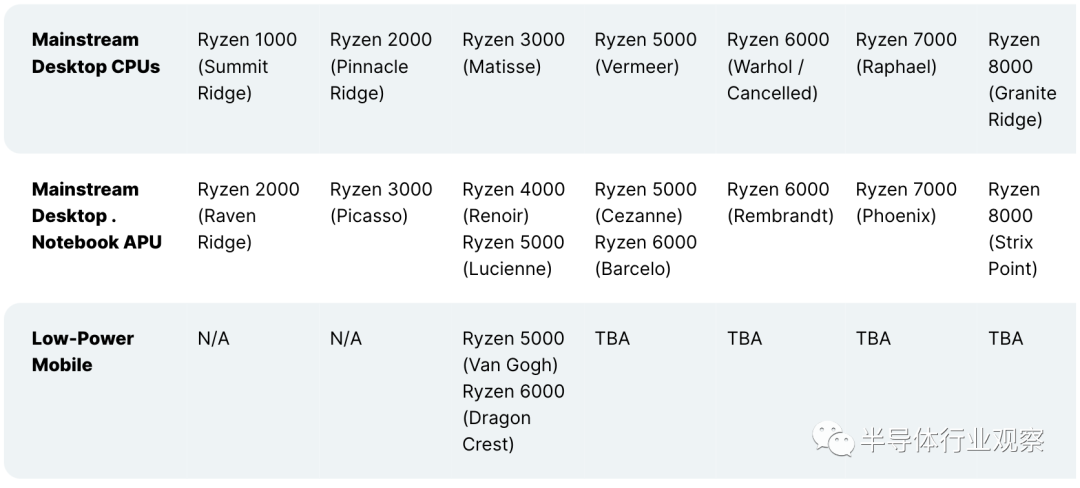
Task: Click the Ryzen 5000 (Van Gogh) text
Action: pos(513,351)
